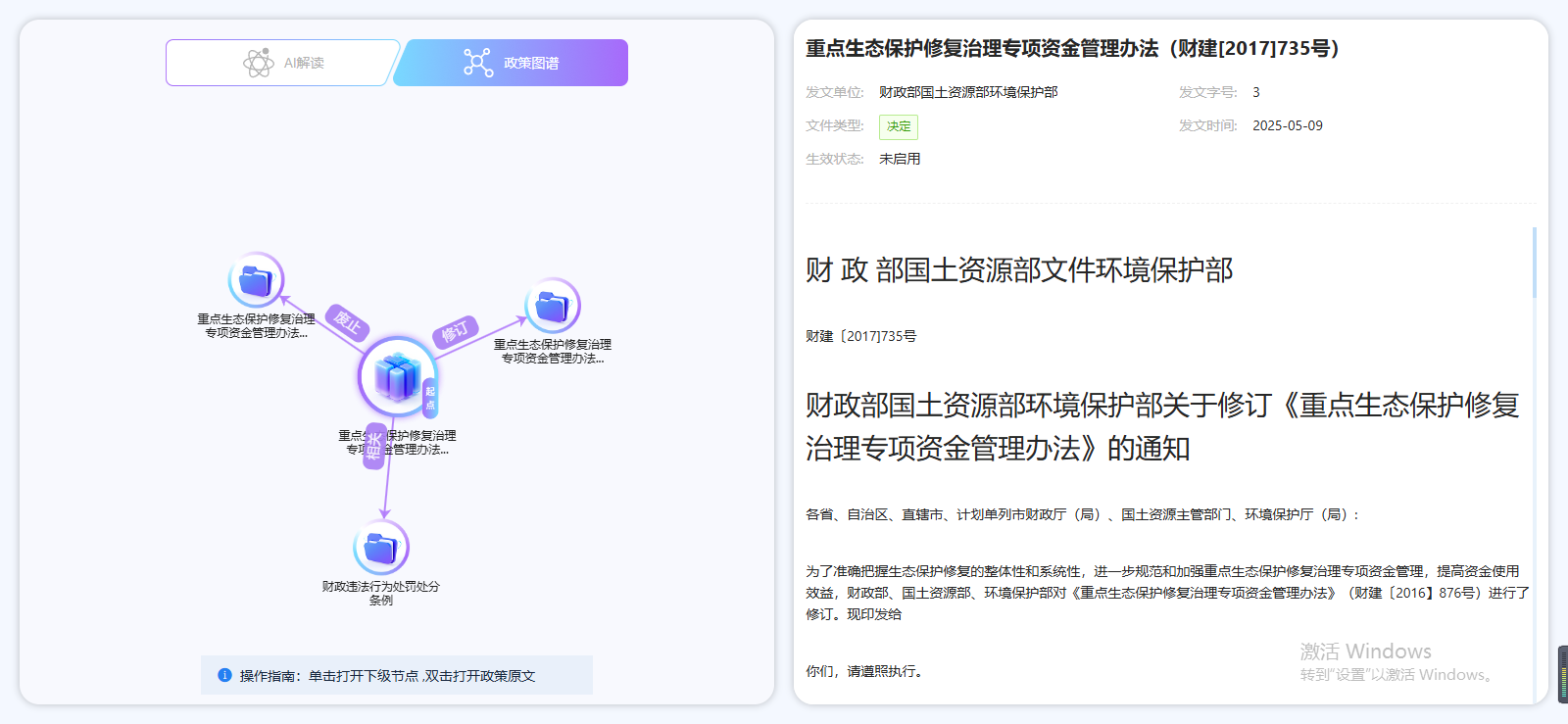Click the central cube node in graph
Viewport: 1568px width, 724px height.
397,377
